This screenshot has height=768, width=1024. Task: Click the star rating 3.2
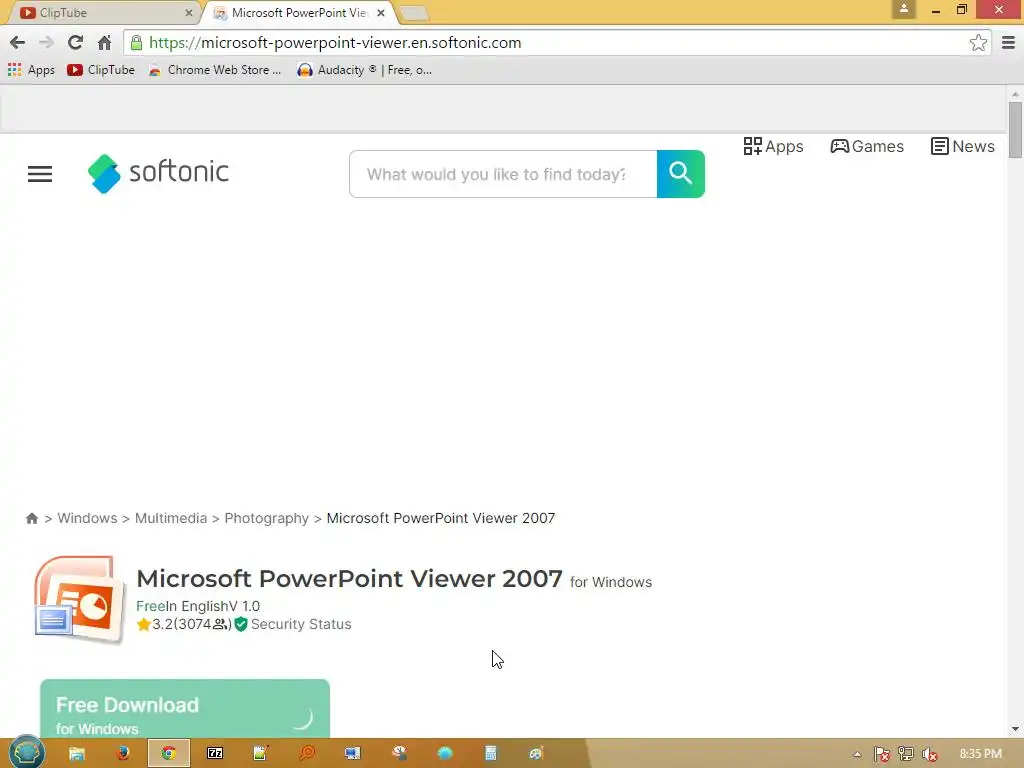pos(155,624)
